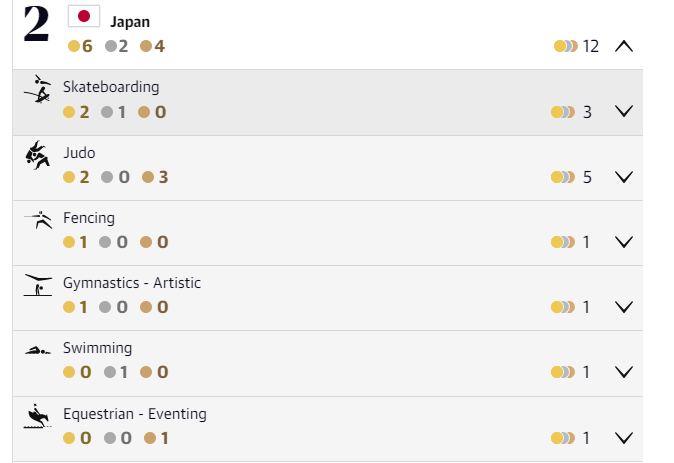Expand the Equestrian - Eventing row
The width and height of the screenshot is (674, 463).
click(624, 437)
